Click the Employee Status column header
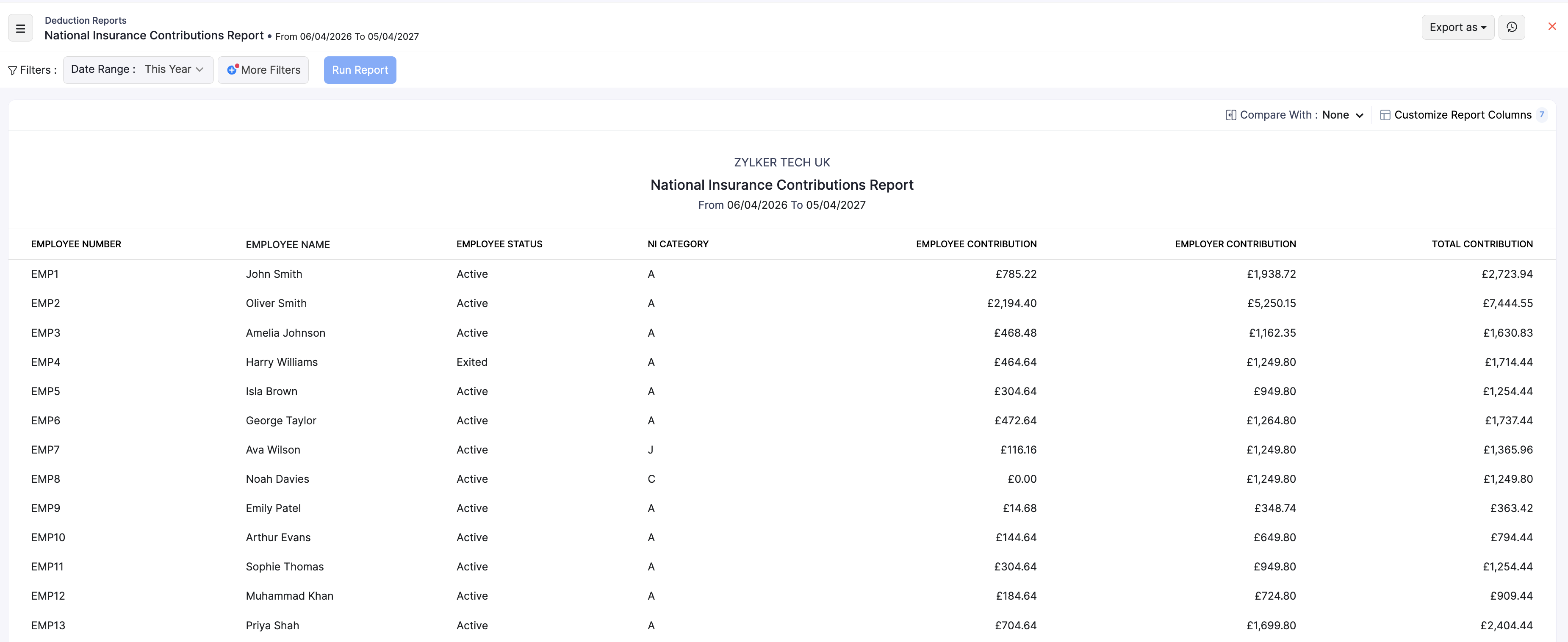The image size is (1568, 642). [499, 244]
